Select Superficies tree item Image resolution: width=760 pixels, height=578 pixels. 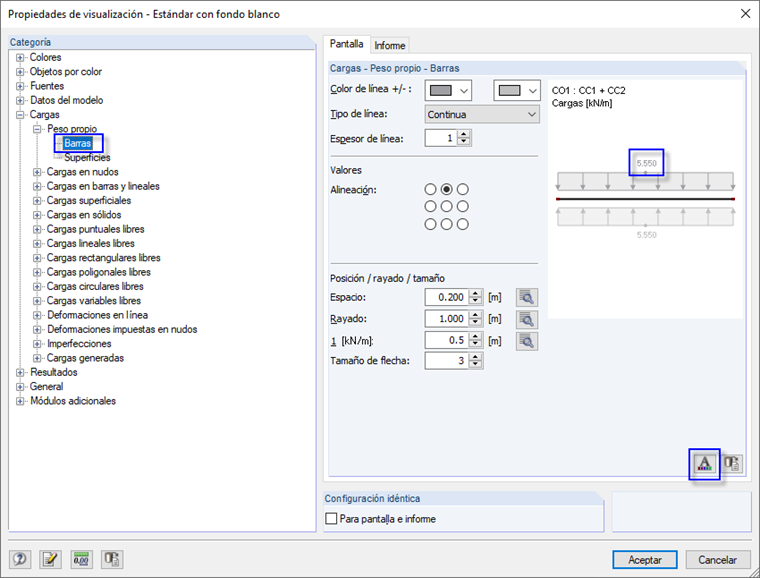(x=87, y=157)
